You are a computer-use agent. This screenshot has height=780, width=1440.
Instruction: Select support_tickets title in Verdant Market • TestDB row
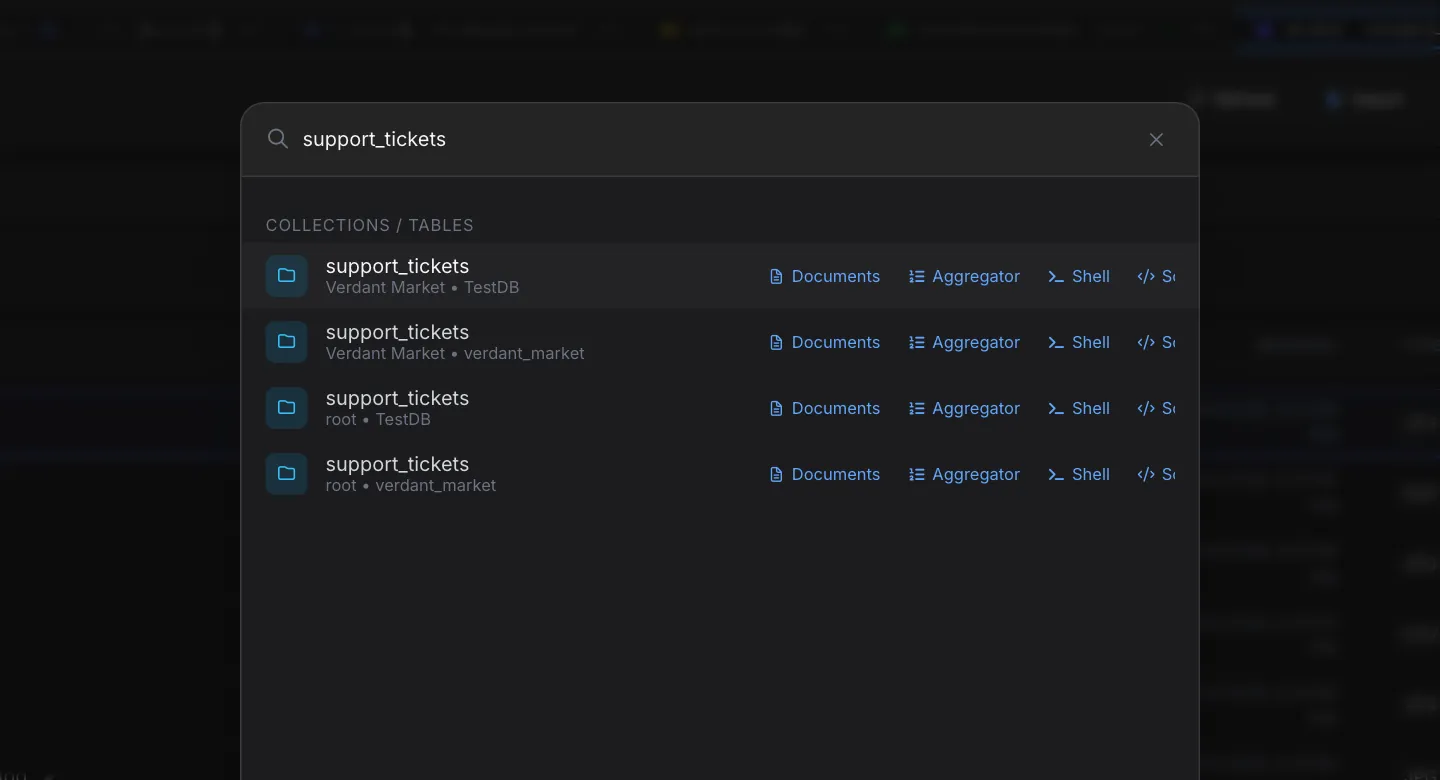tap(397, 266)
